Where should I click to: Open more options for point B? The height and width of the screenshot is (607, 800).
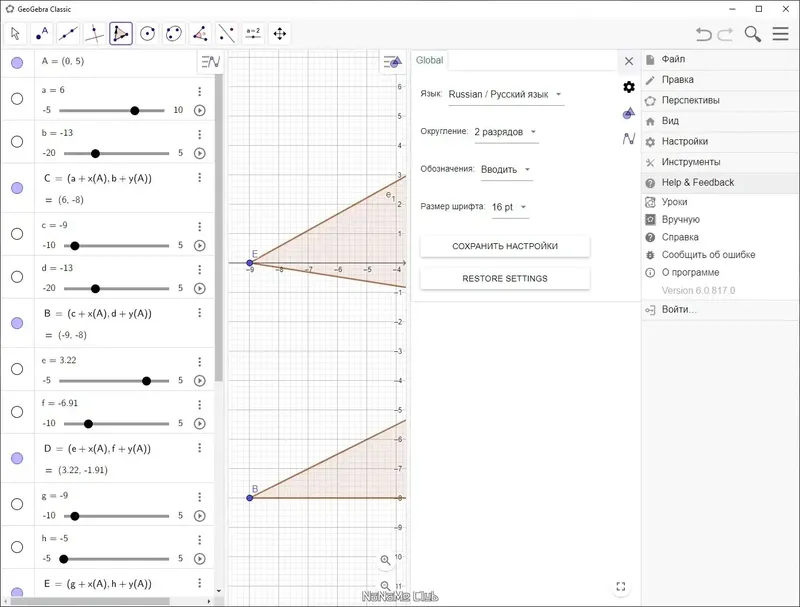199,313
